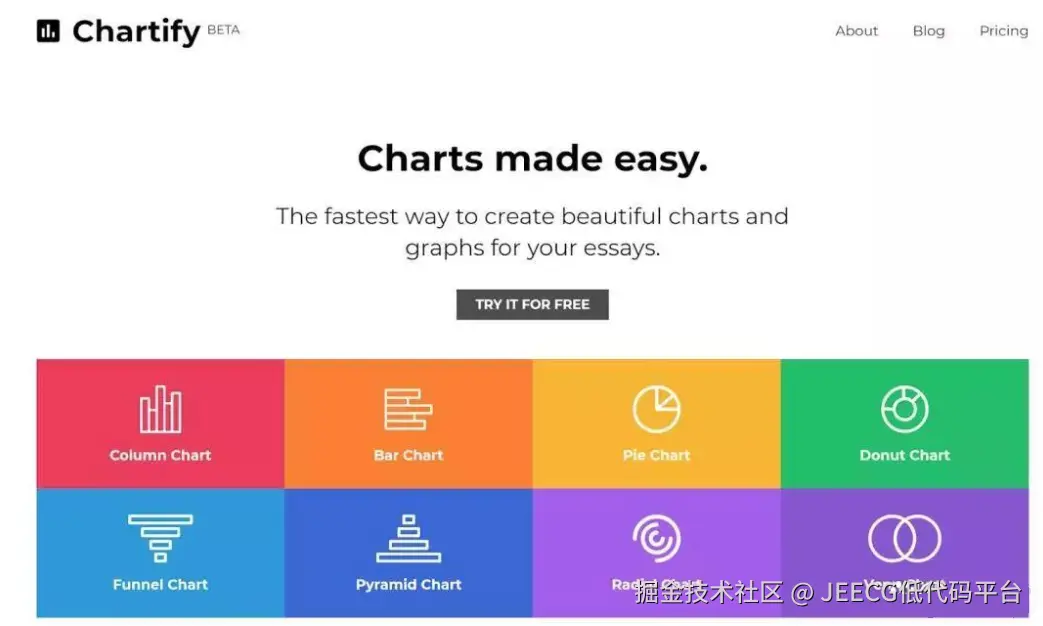Click the "Column Chart" label text

(x=160, y=455)
